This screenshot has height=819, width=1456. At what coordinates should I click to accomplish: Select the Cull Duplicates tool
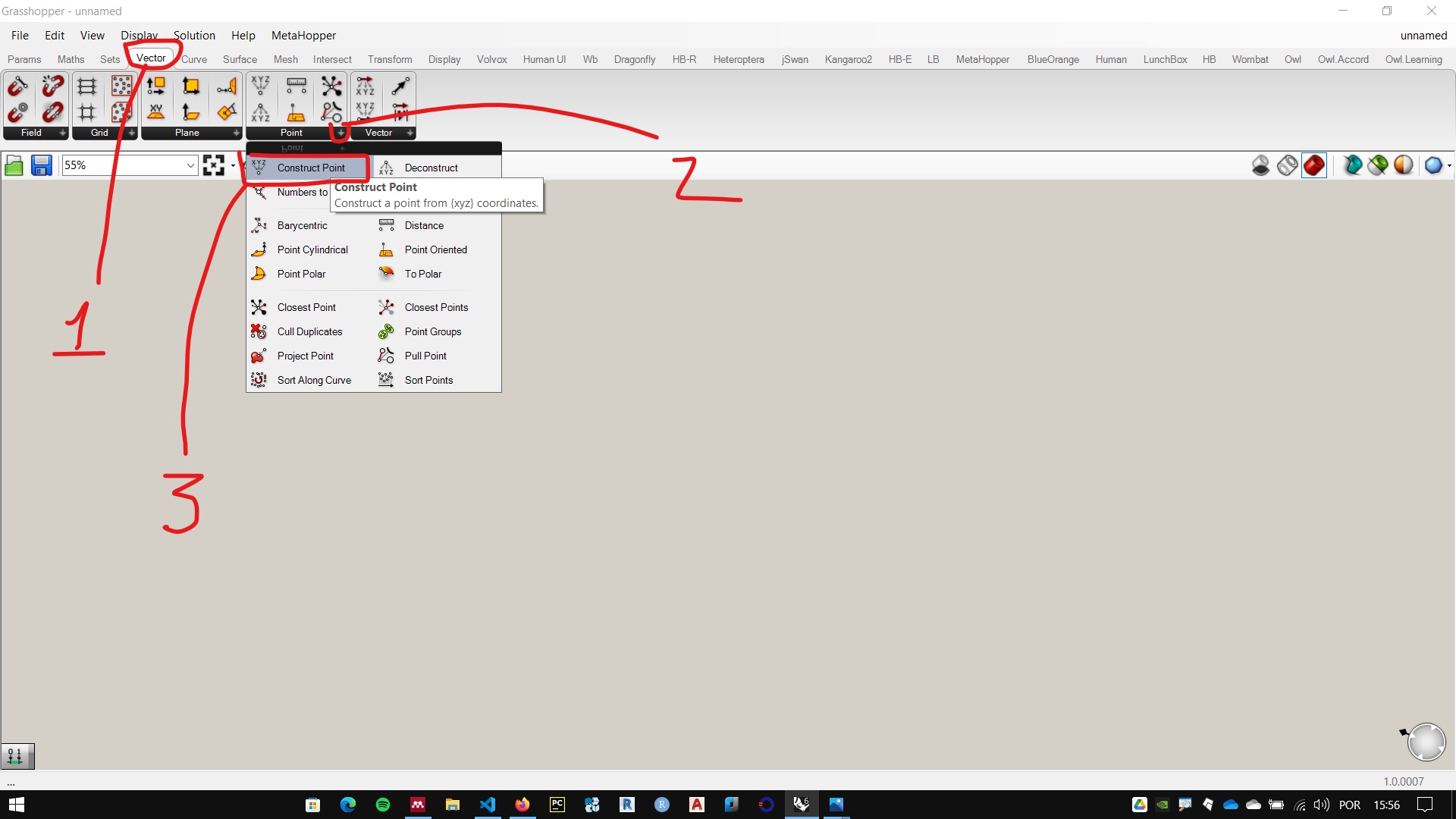[x=310, y=331]
